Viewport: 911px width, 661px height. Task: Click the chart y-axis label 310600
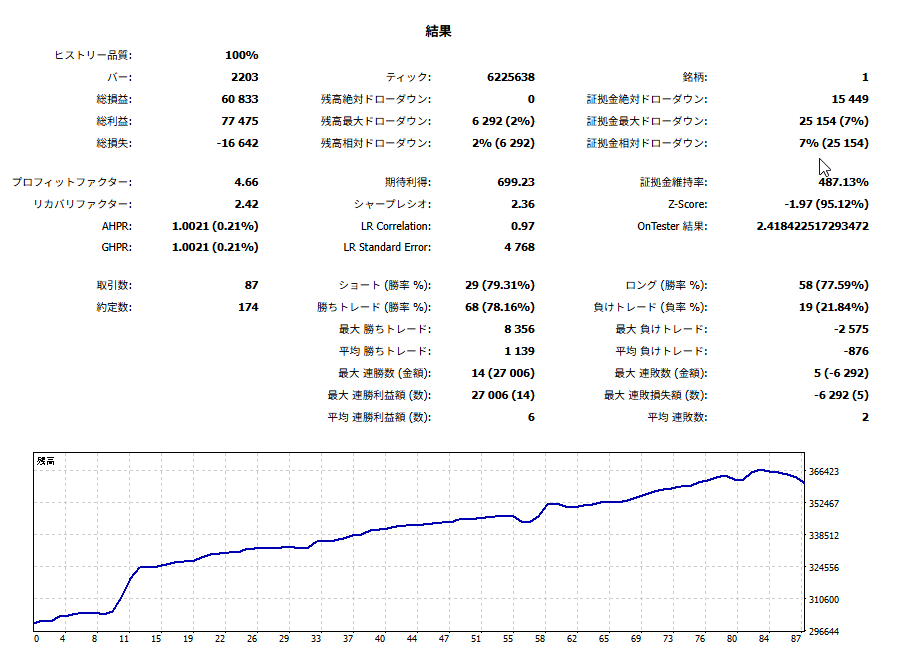(x=824, y=599)
